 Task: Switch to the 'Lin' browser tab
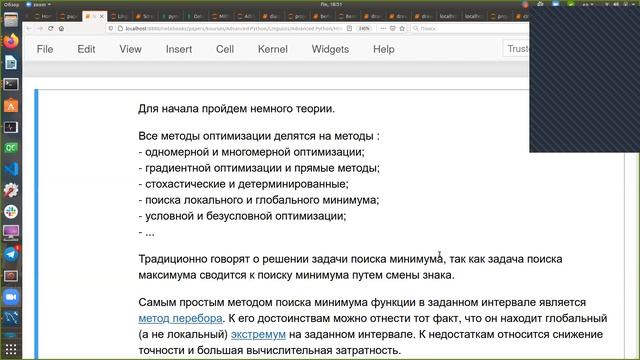(x=120, y=16)
